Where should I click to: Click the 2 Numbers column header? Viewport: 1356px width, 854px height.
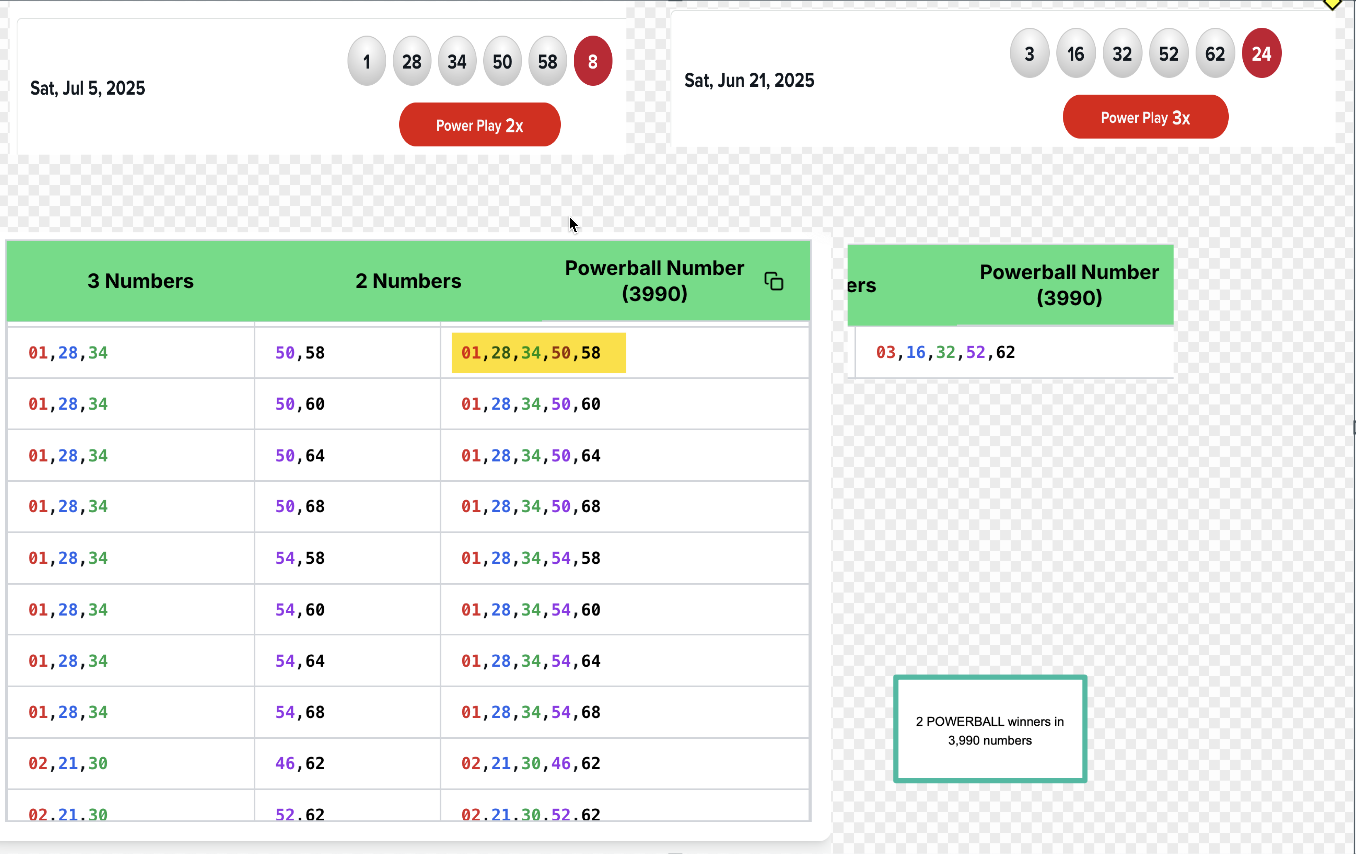click(408, 281)
